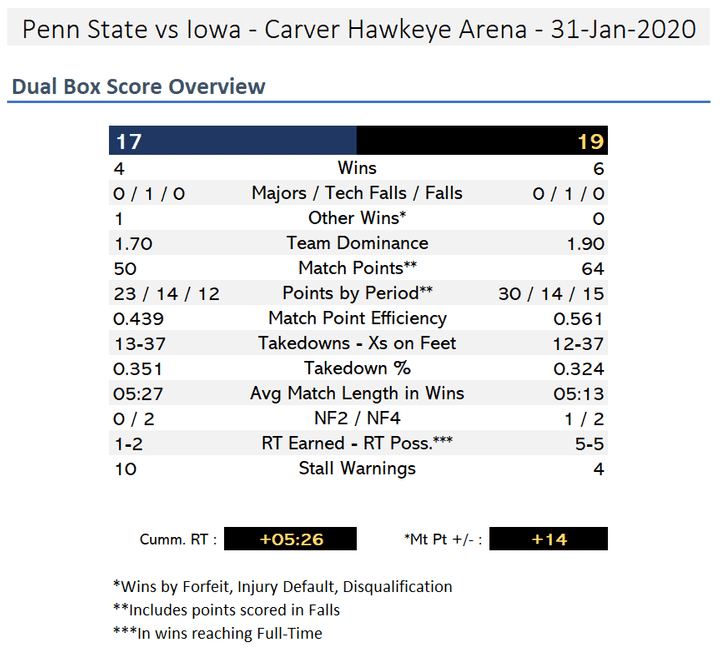Viewport: 720px width, 649px height.
Task: Click the Stall Warnings label
Action: coord(357,468)
